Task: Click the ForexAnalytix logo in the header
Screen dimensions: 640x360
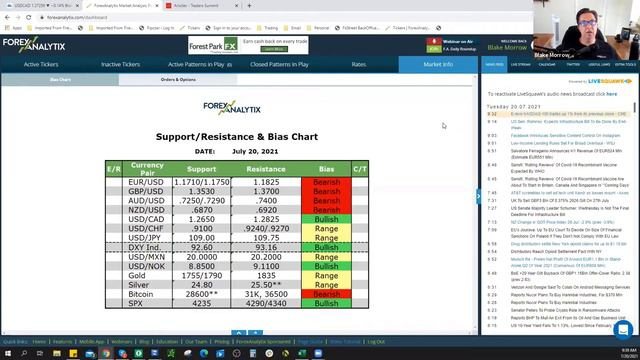Action: pos(34,45)
